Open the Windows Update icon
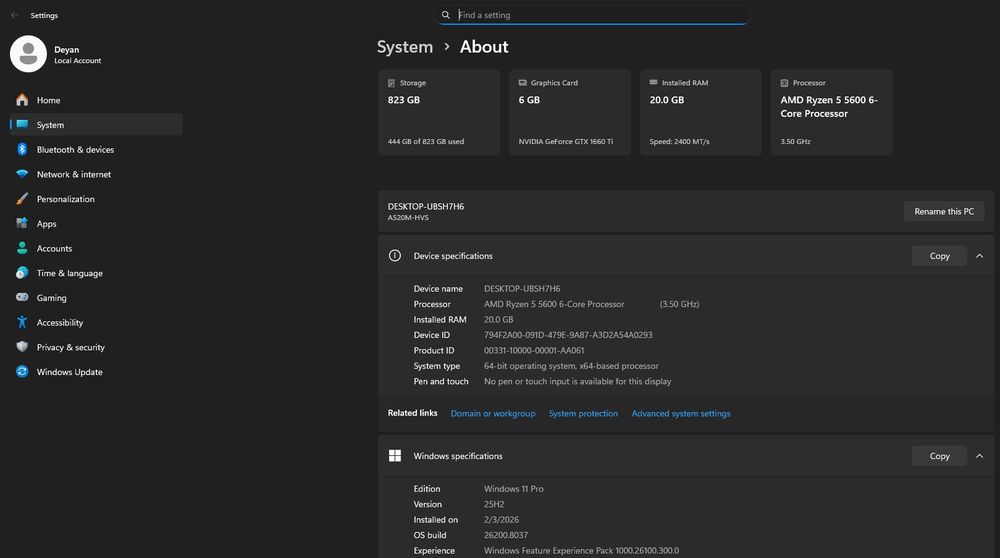The width and height of the screenshot is (1000, 558). click(22, 372)
